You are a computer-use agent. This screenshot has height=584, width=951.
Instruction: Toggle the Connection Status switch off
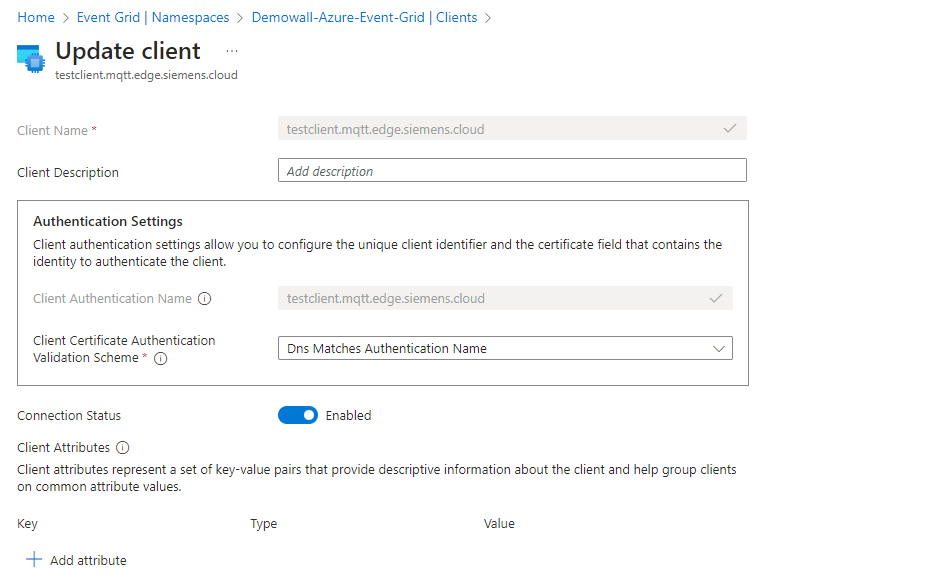pos(298,415)
